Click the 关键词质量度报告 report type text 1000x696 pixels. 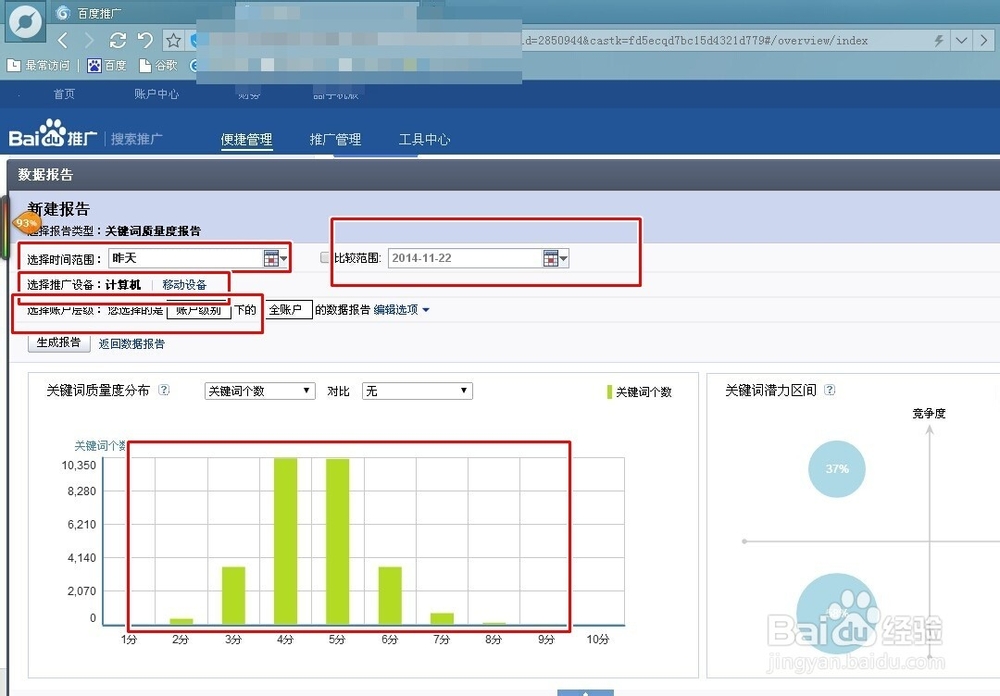(x=153, y=231)
